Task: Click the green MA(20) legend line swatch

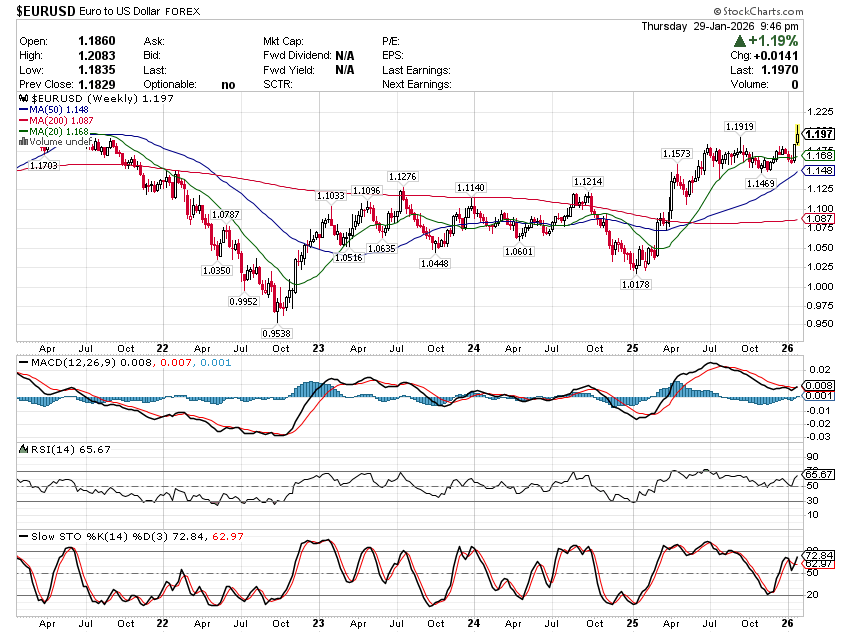Action: pos(23,132)
